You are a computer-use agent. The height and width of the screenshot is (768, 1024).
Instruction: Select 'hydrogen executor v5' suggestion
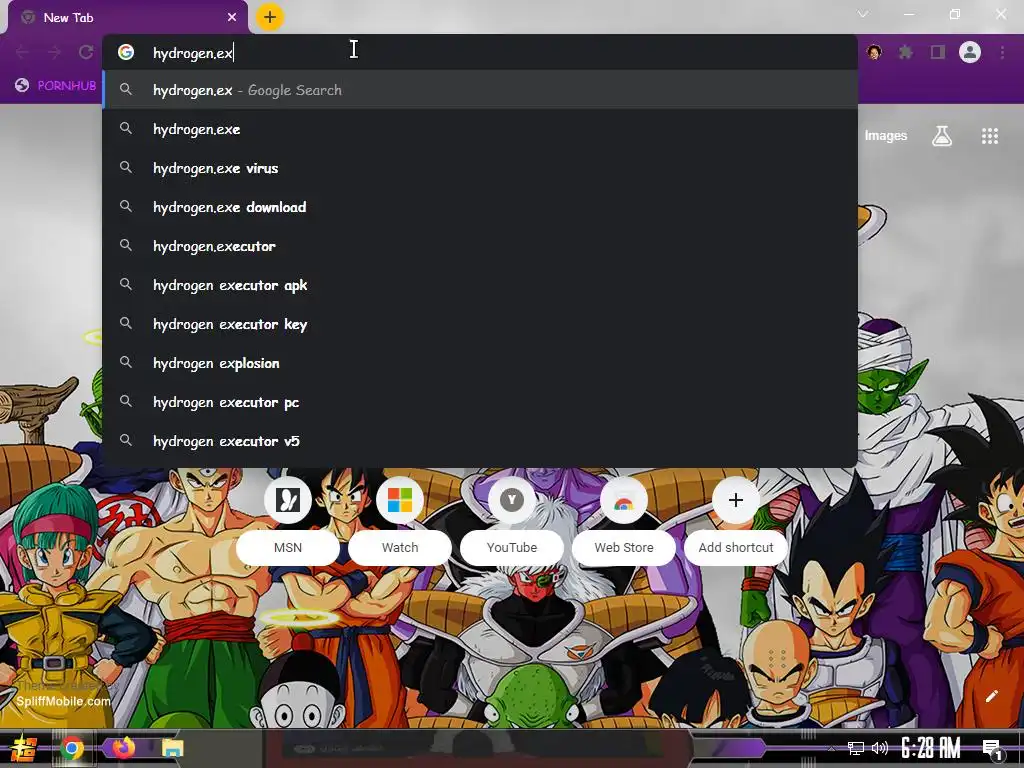(480, 441)
